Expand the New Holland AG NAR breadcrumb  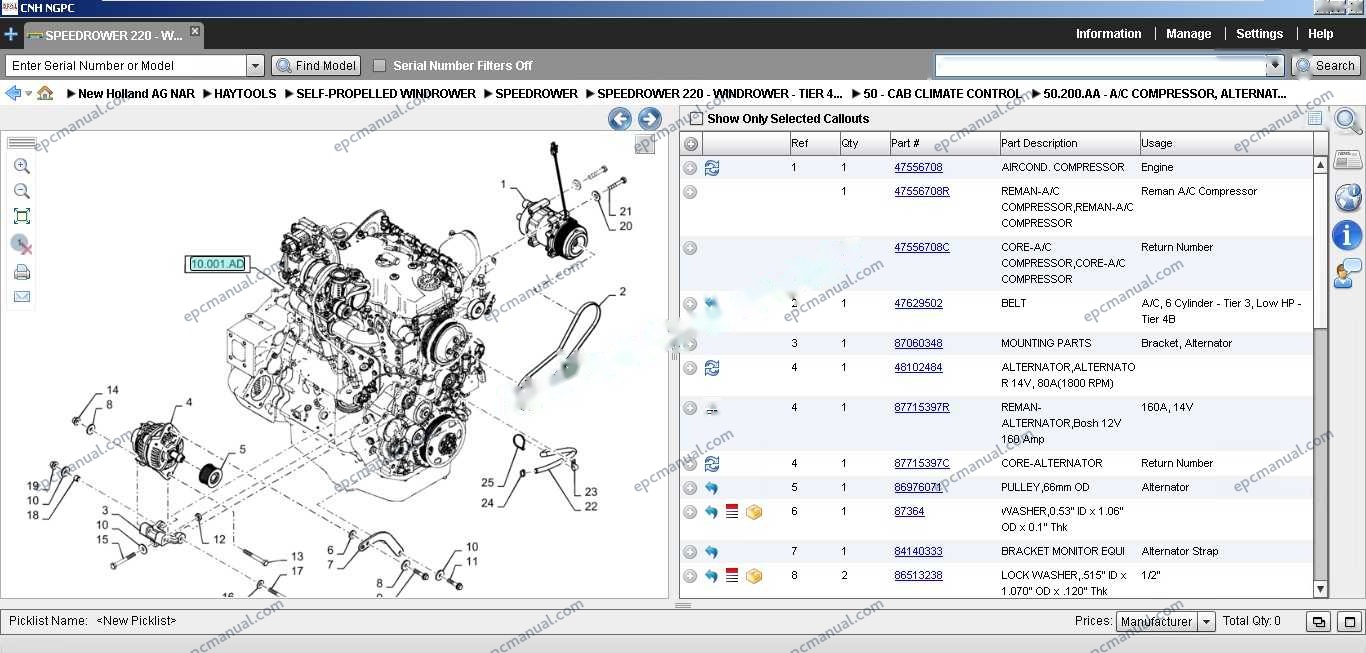[x=71, y=94]
